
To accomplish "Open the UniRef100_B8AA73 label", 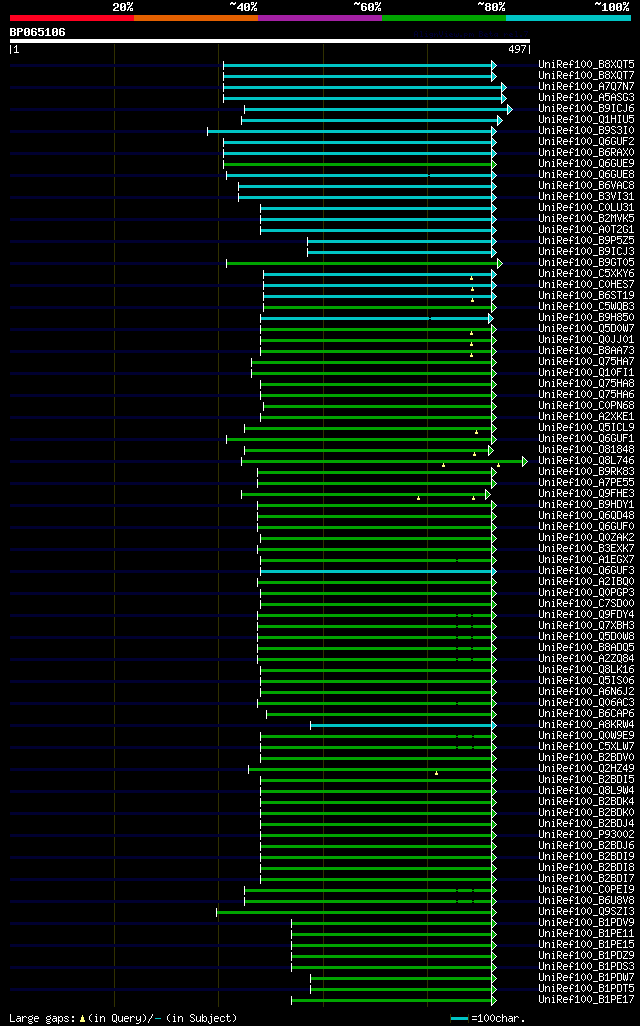I will pos(586,351).
